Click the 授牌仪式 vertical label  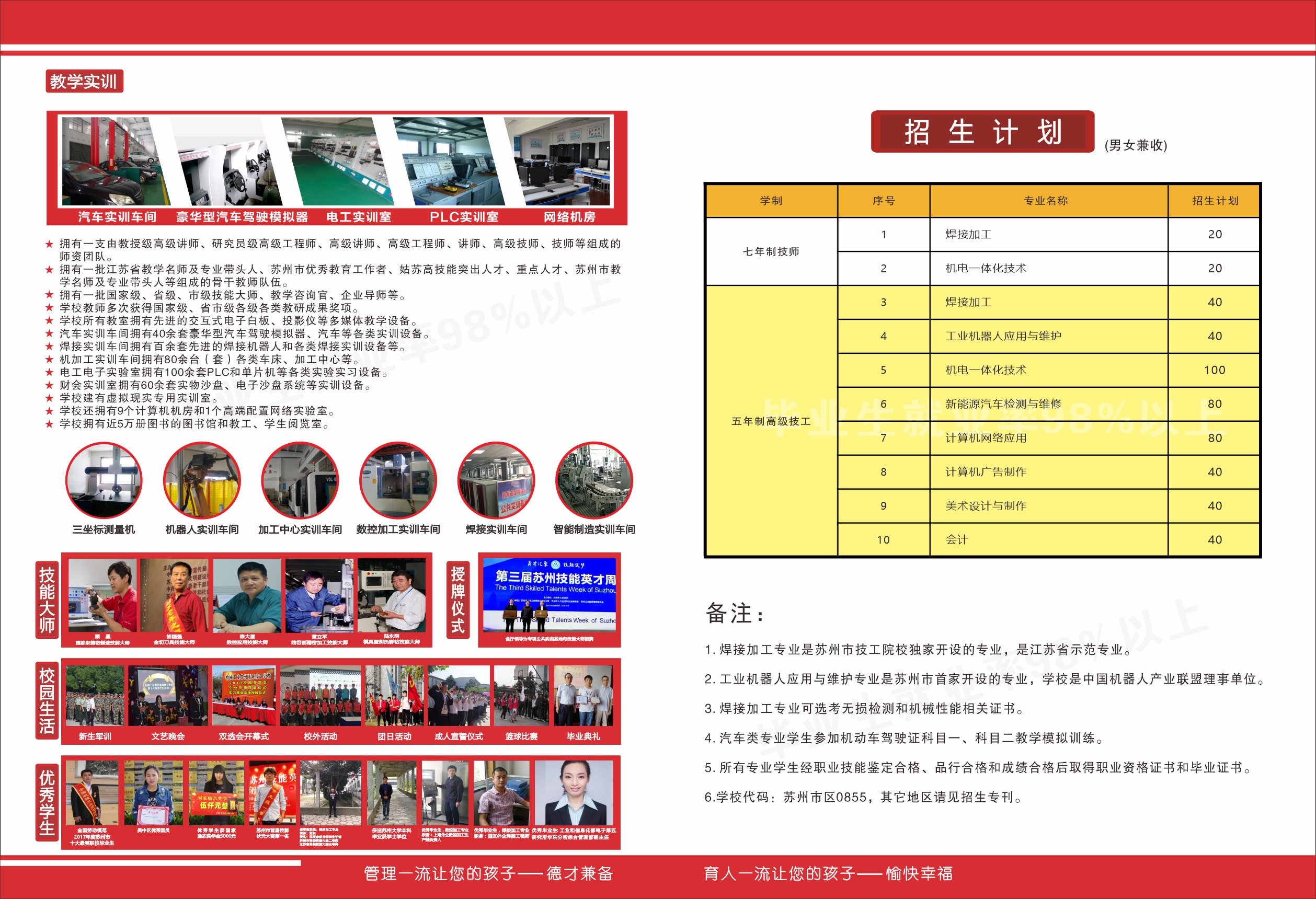coord(457,600)
